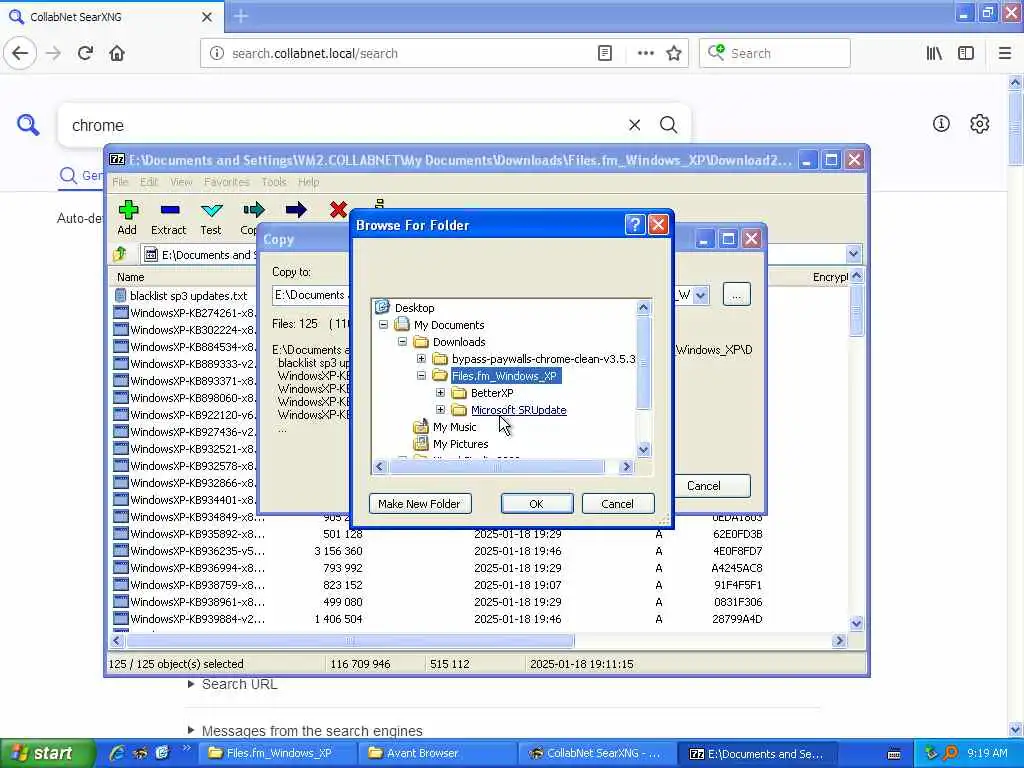The width and height of the screenshot is (1024, 768).
Task: Click the Move arrow icon in 7-Zip toolbar
Action: pyautogui.click(x=296, y=210)
